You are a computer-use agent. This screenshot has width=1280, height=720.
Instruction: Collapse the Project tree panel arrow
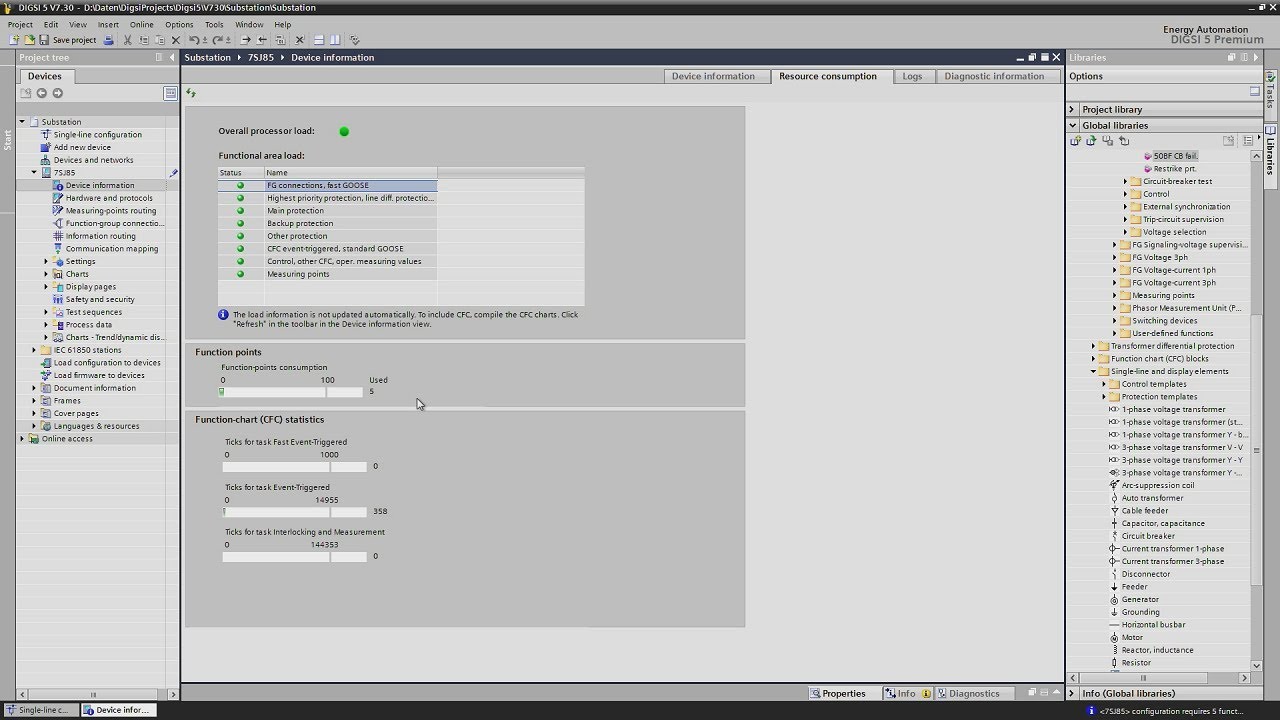click(172, 58)
